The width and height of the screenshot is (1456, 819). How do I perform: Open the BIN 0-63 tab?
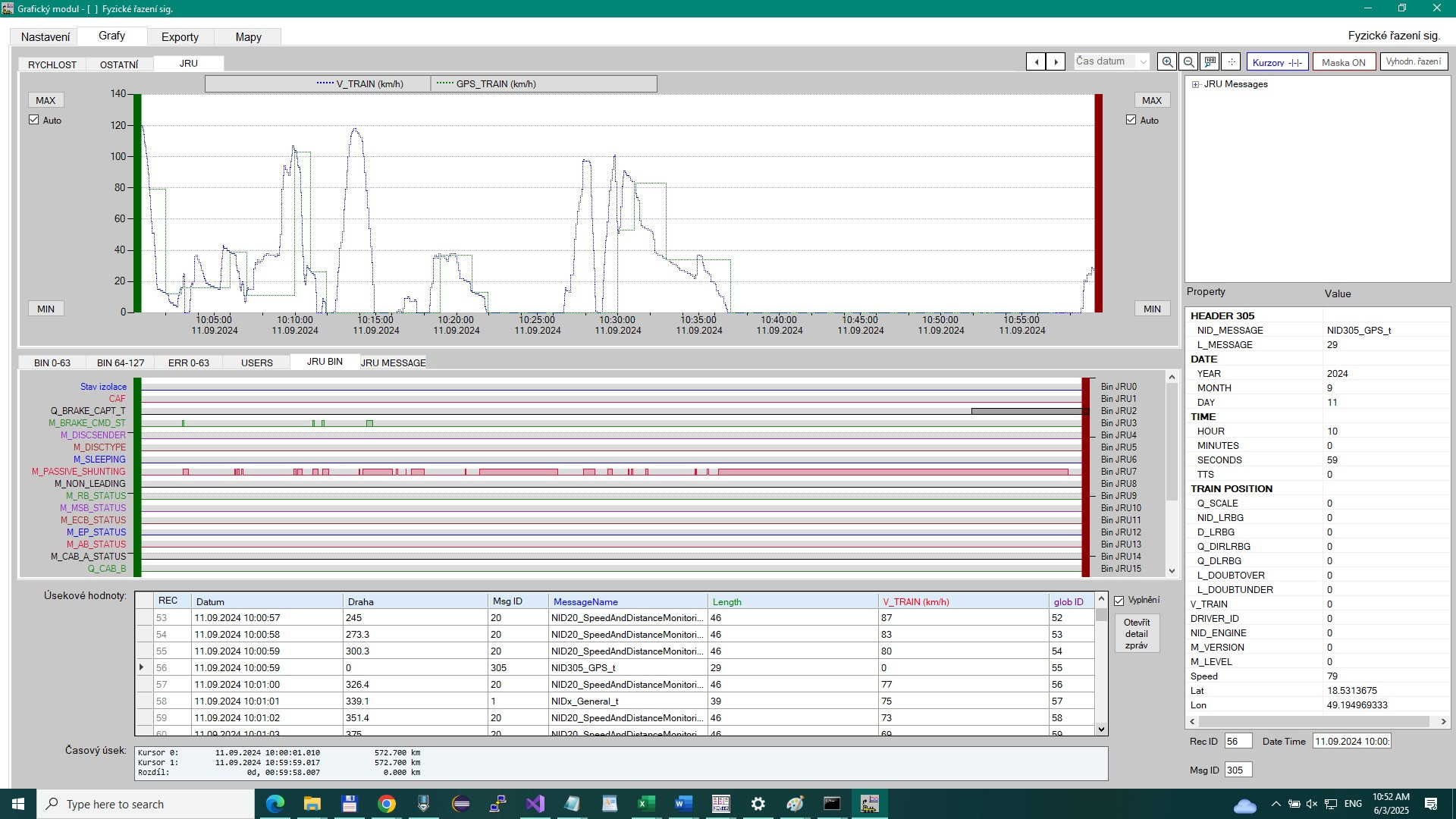pos(52,362)
